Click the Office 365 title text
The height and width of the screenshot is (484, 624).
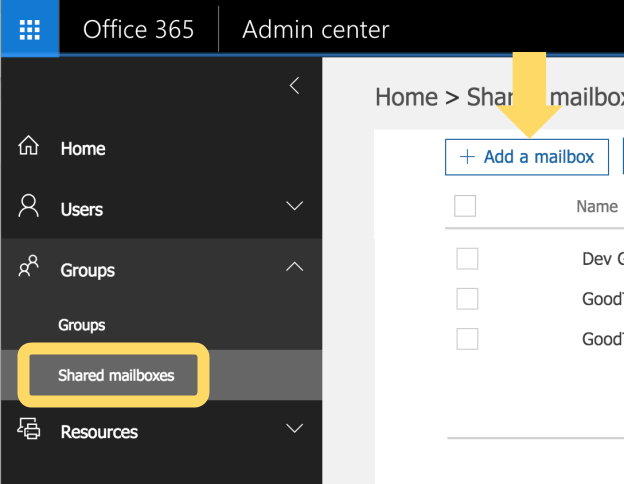click(138, 29)
